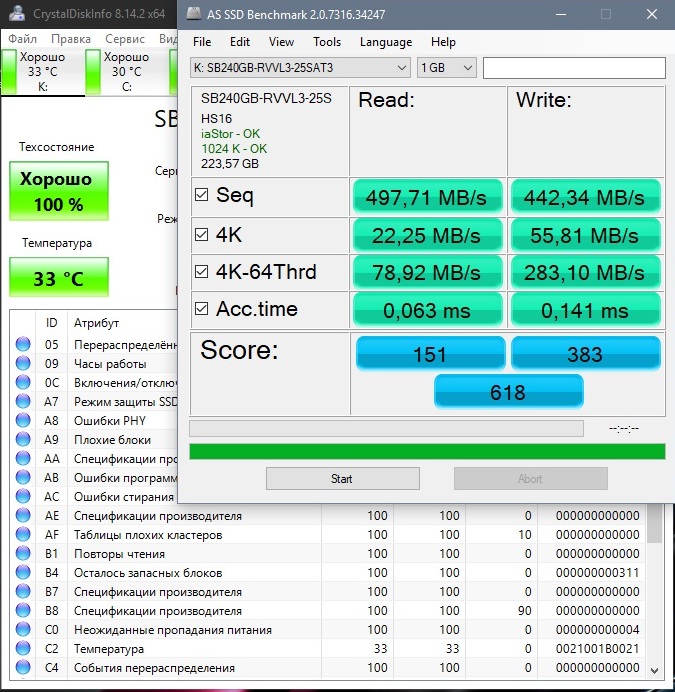675x692 pixels.
Task: Click the status orb for attribute B1
Action: (x=23, y=553)
